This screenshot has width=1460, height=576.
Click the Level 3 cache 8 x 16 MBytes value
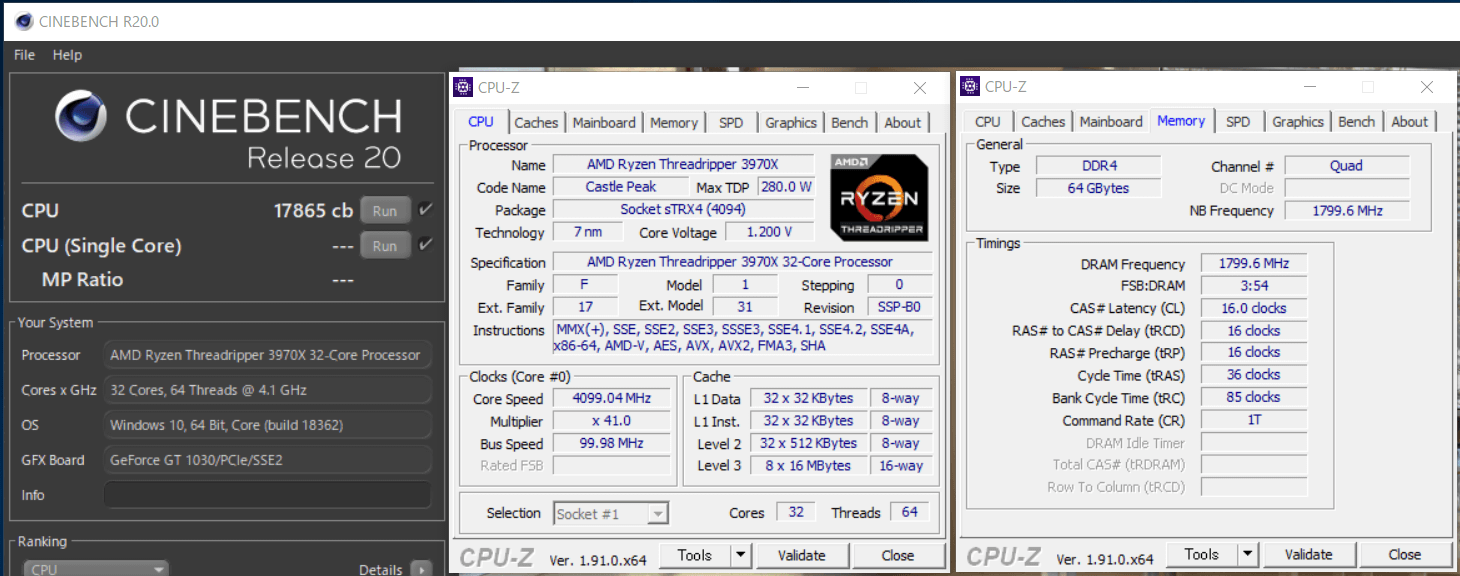coord(808,466)
